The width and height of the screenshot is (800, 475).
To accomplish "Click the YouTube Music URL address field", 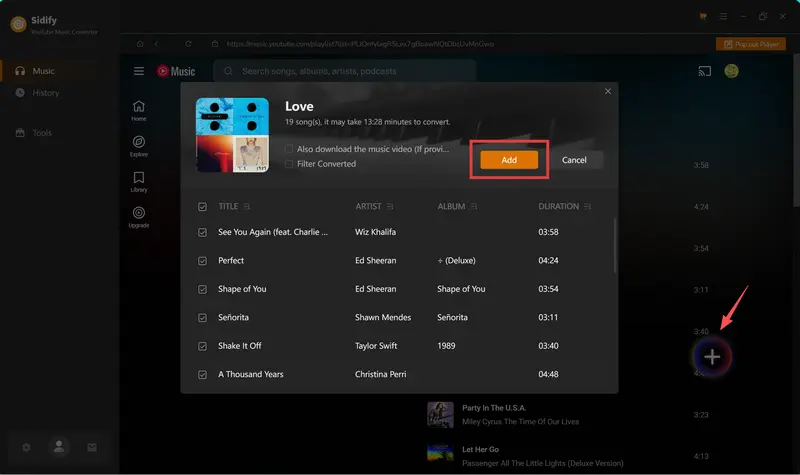I will pos(360,44).
